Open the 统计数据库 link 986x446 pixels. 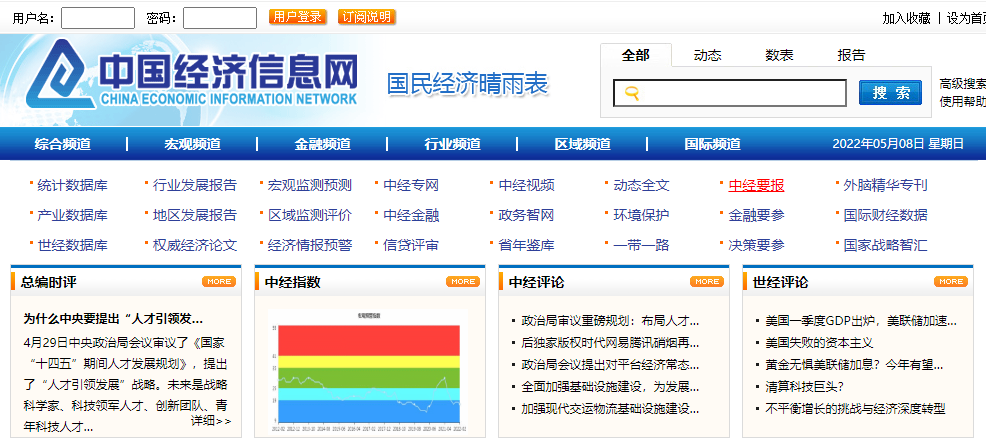click(x=72, y=186)
